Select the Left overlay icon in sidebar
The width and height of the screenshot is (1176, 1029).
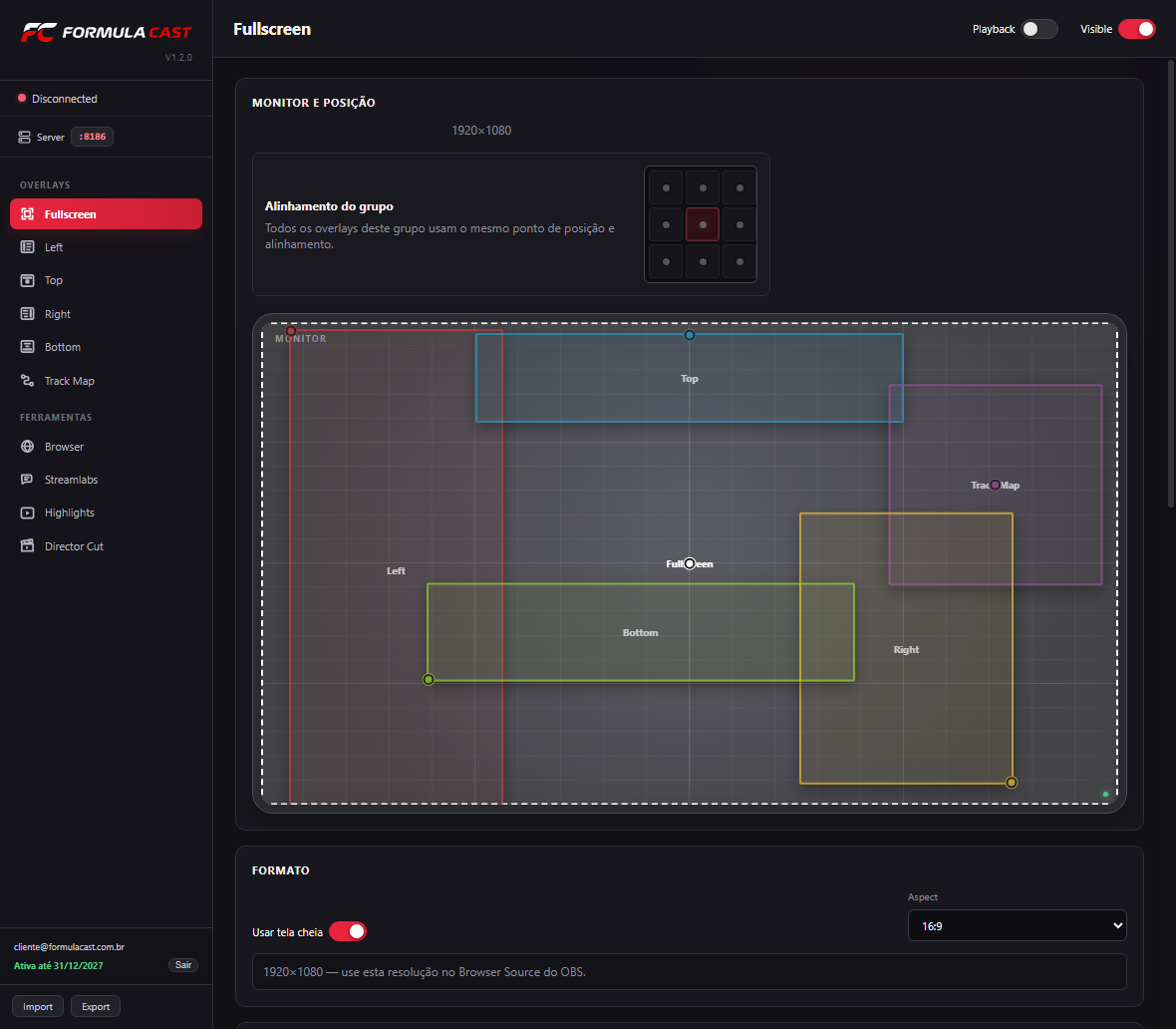coord(27,247)
